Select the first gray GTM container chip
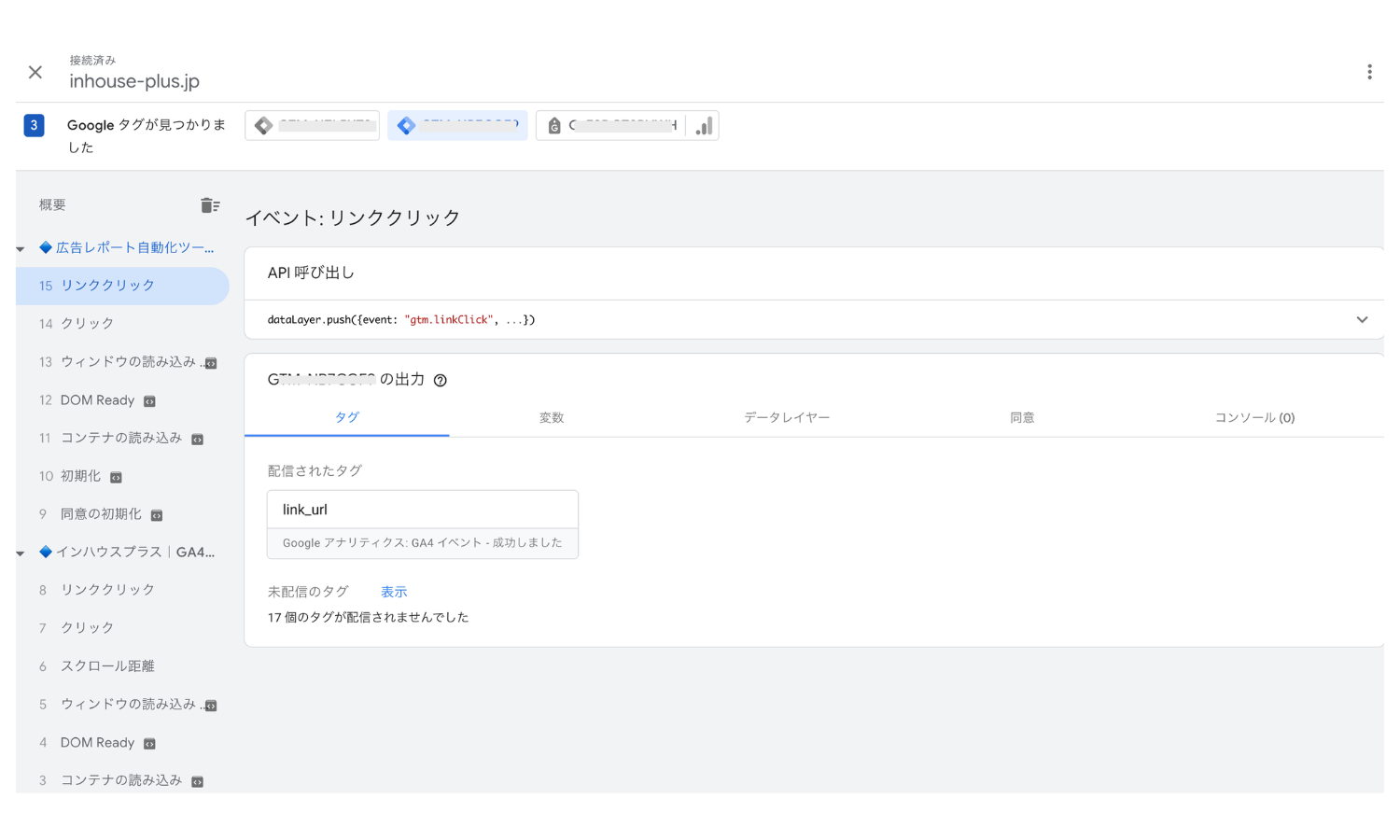Screen dimensions: 1400x840 pos(312,125)
